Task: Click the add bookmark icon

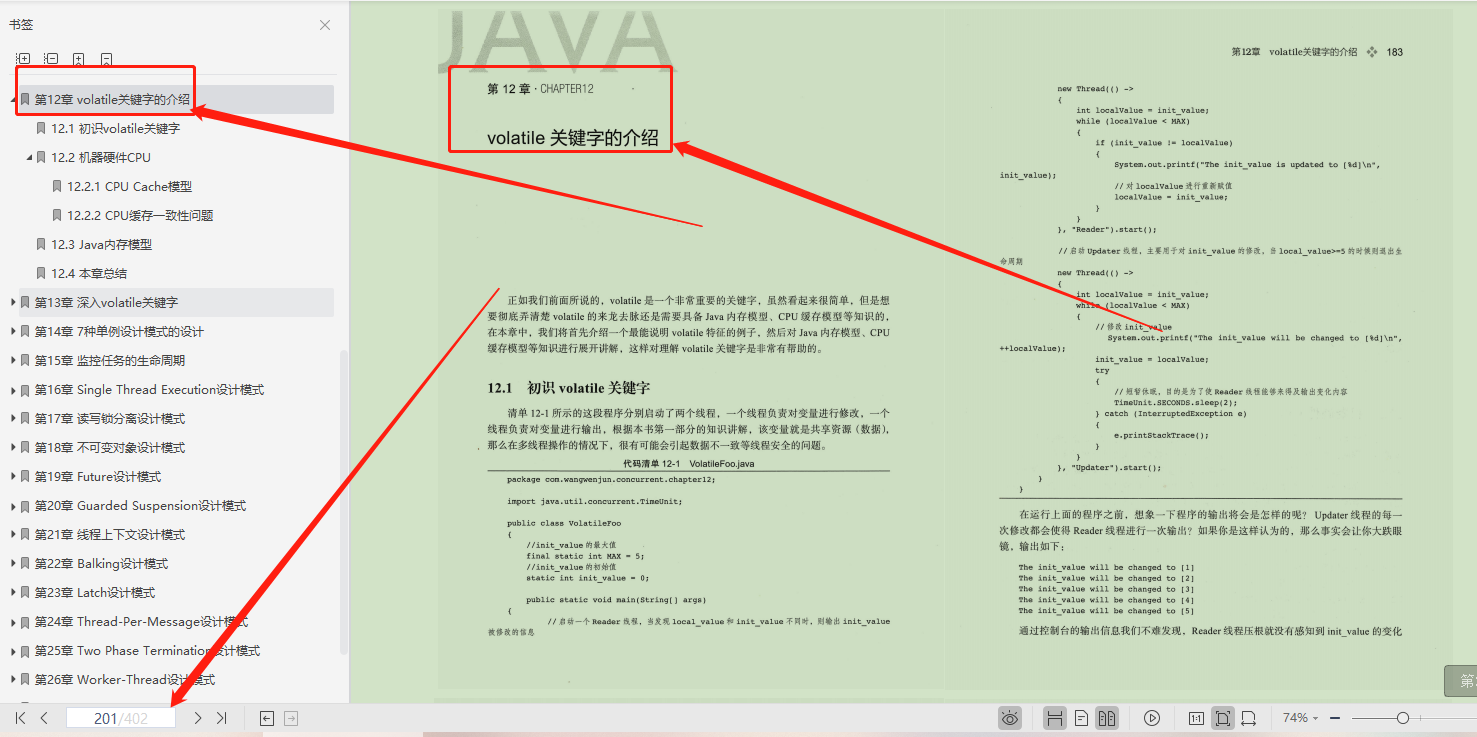Action: [x=79, y=59]
